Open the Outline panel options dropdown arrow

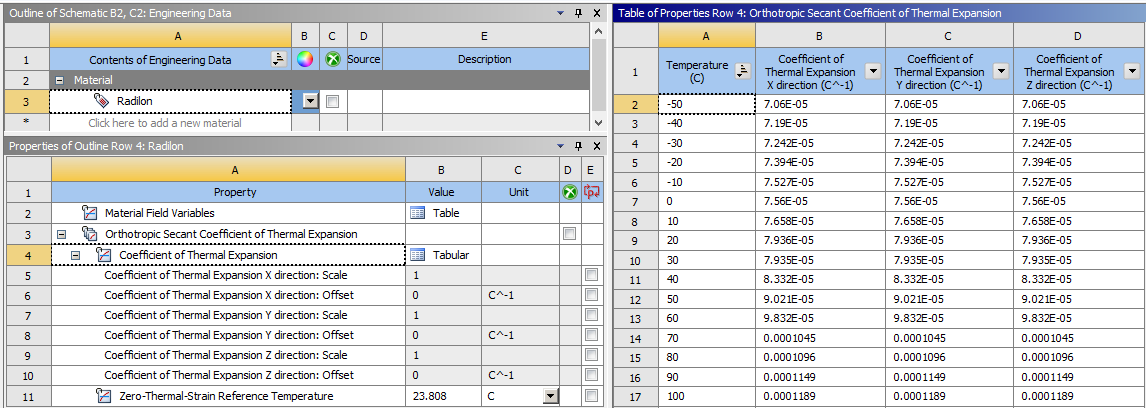click(561, 13)
